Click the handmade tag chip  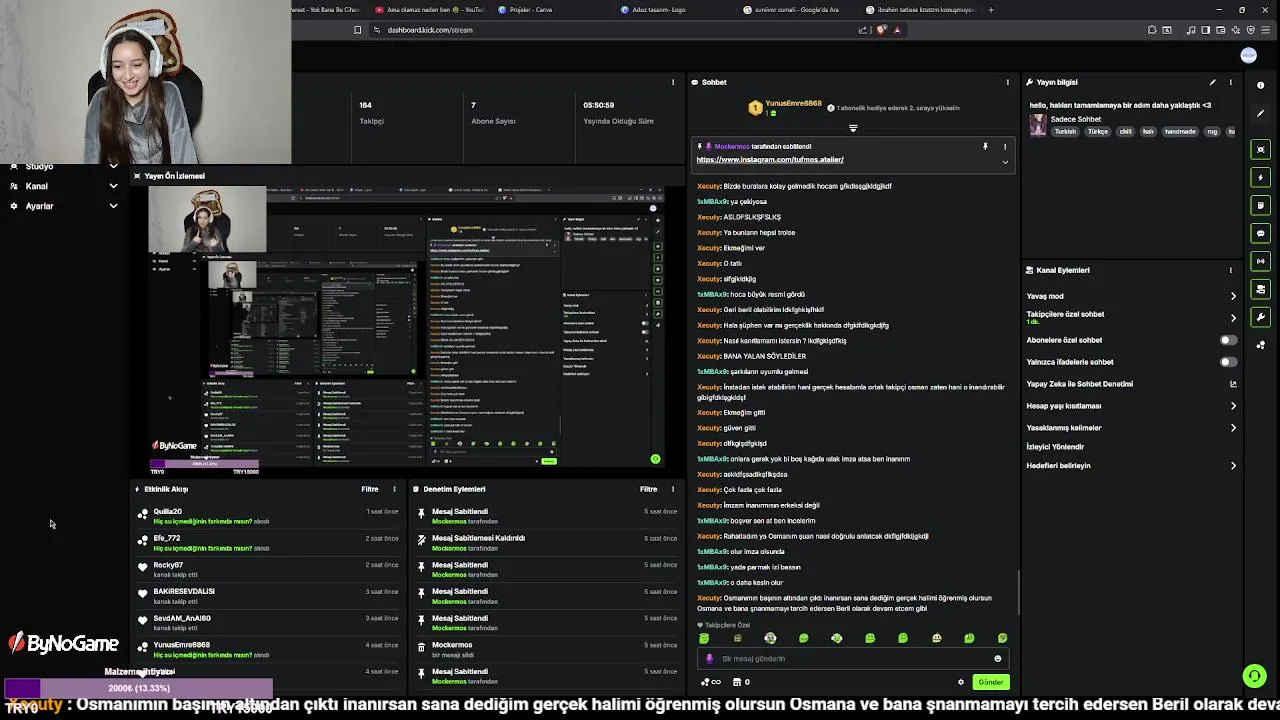[1180, 132]
